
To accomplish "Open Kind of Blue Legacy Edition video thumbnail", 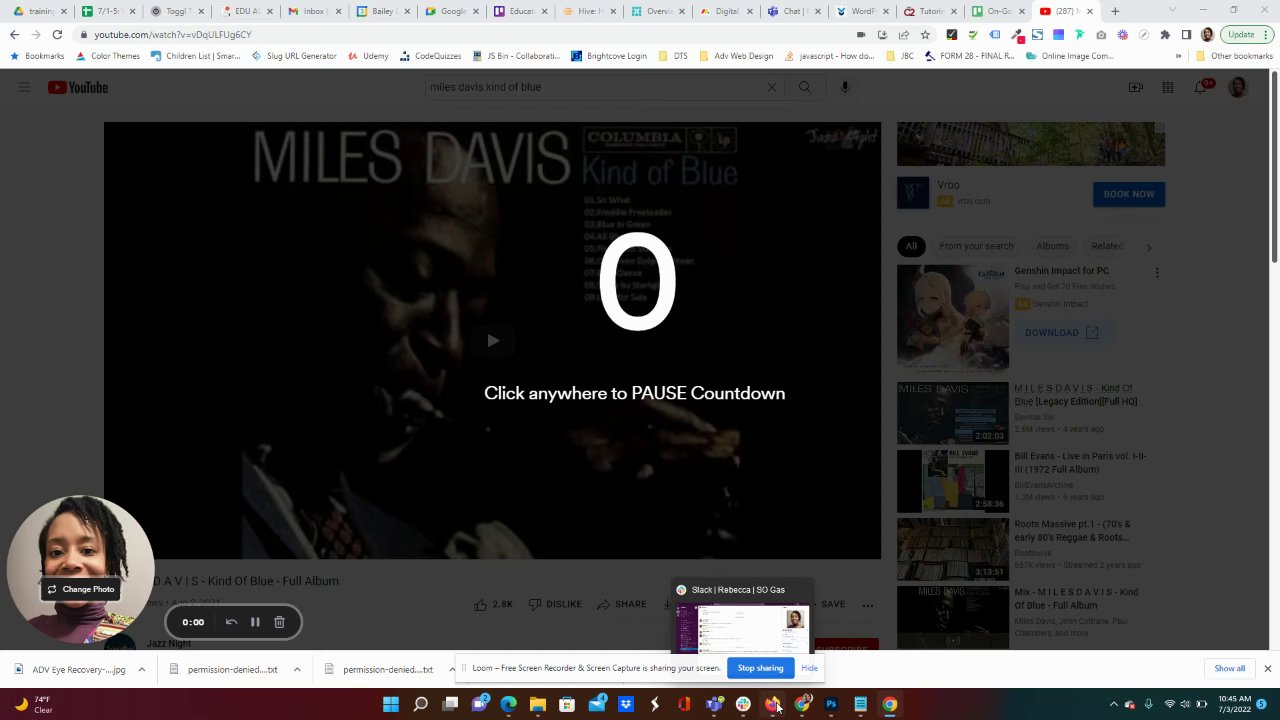I will (x=953, y=412).
